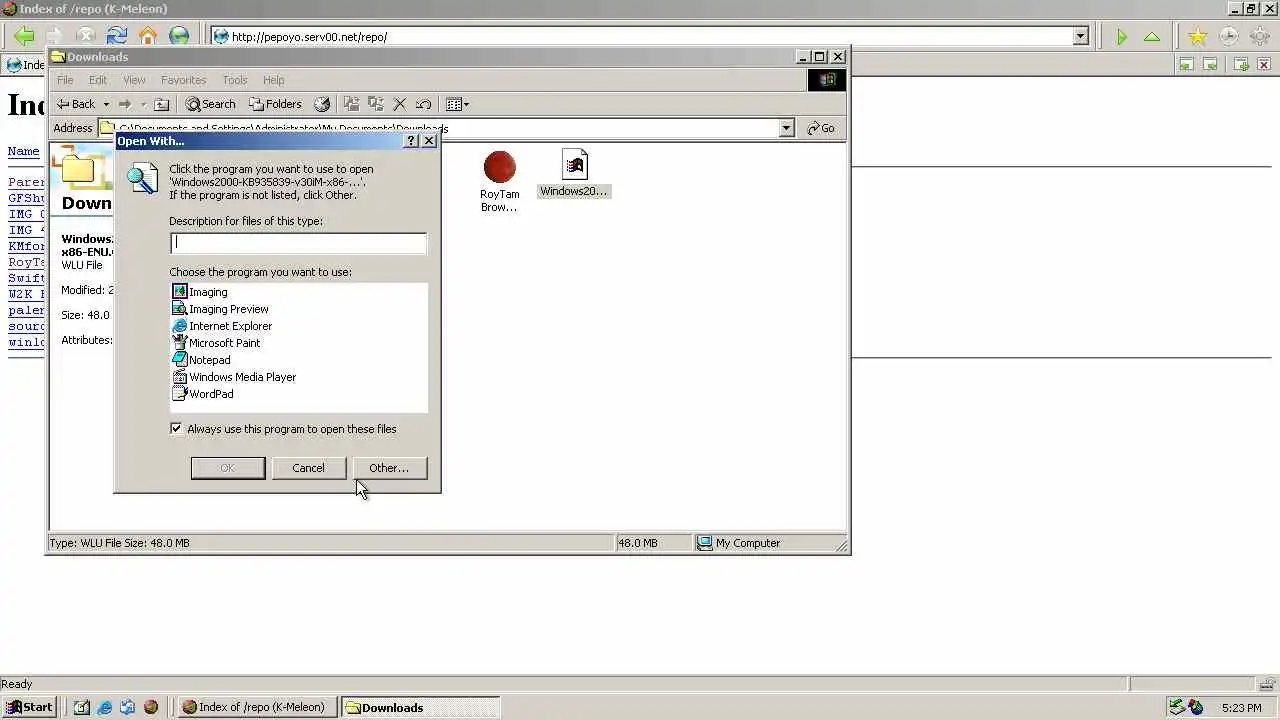Select Windows20... file icon in Downloads
The height and width of the screenshot is (720, 1280).
[x=574, y=173]
